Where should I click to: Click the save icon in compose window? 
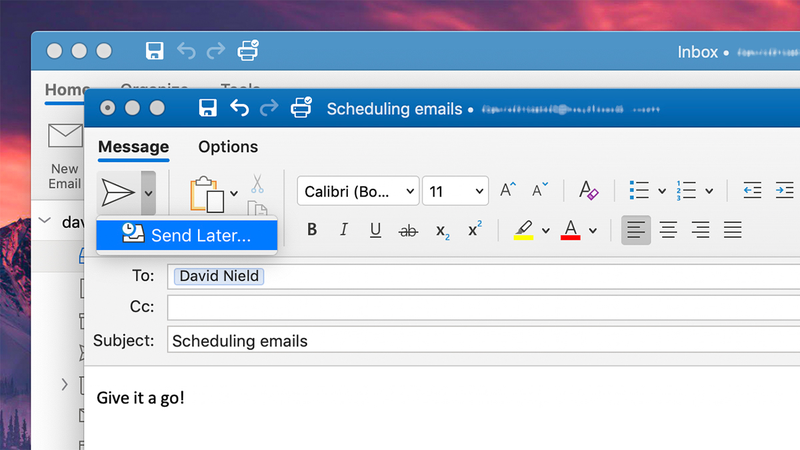click(207, 108)
